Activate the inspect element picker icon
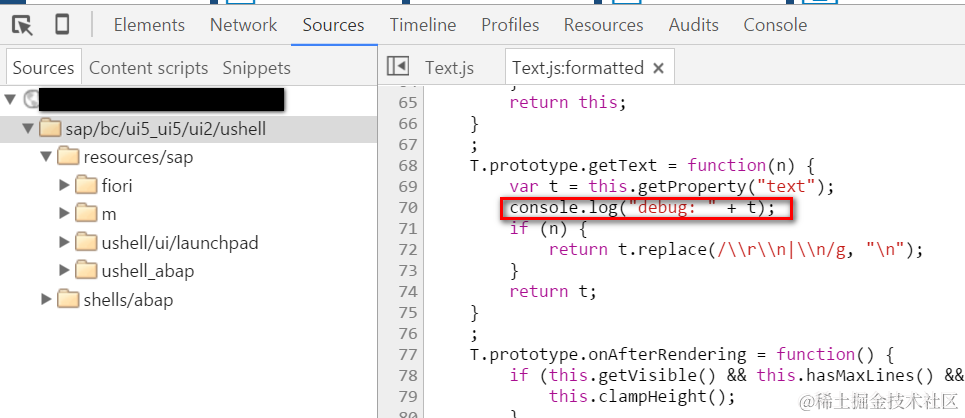Viewport: 965px width, 418px height. [23, 25]
